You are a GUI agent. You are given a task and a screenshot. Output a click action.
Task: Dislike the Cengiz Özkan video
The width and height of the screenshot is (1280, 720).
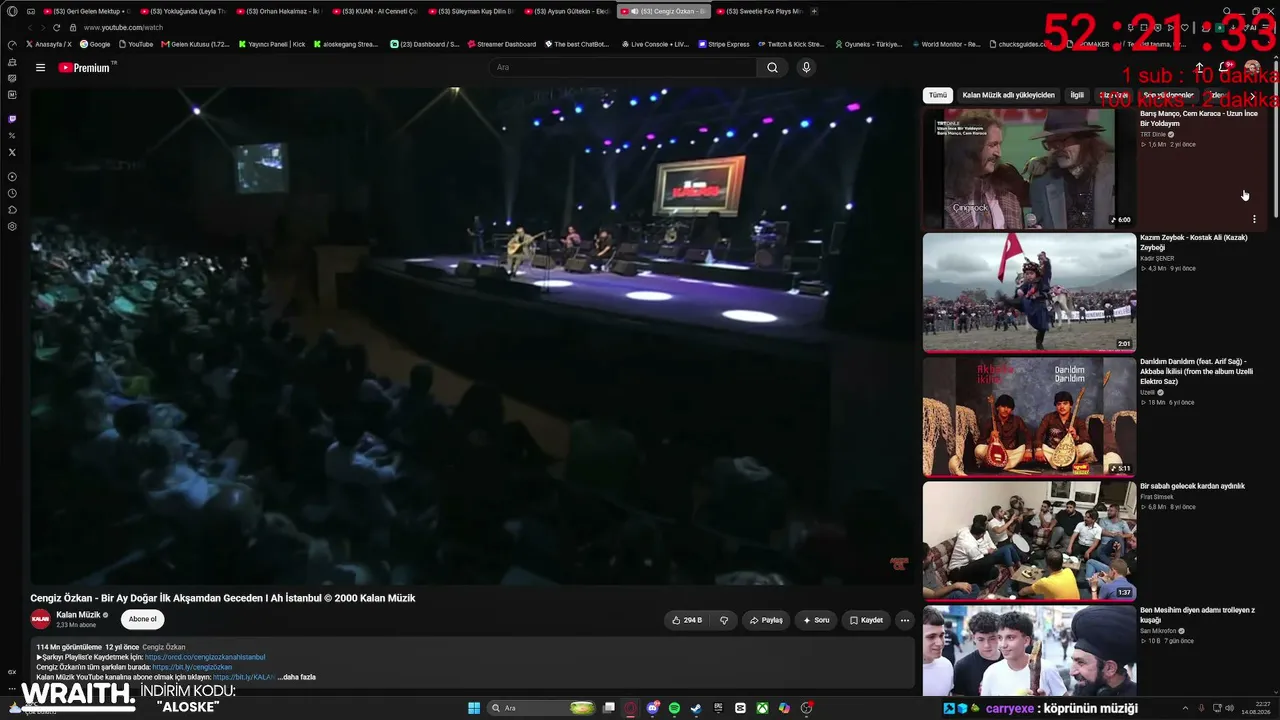[724, 620]
